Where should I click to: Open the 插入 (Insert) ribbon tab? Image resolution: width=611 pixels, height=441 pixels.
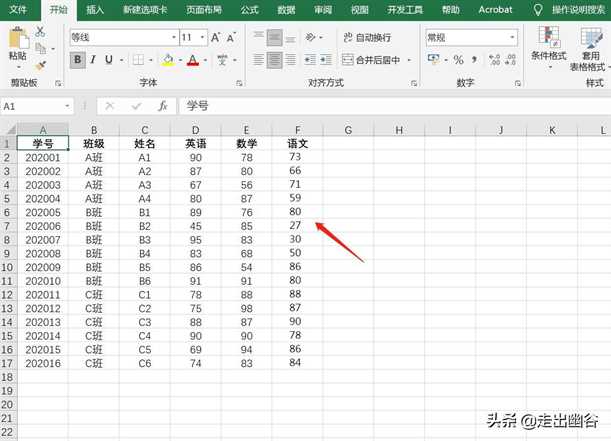(x=95, y=9)
